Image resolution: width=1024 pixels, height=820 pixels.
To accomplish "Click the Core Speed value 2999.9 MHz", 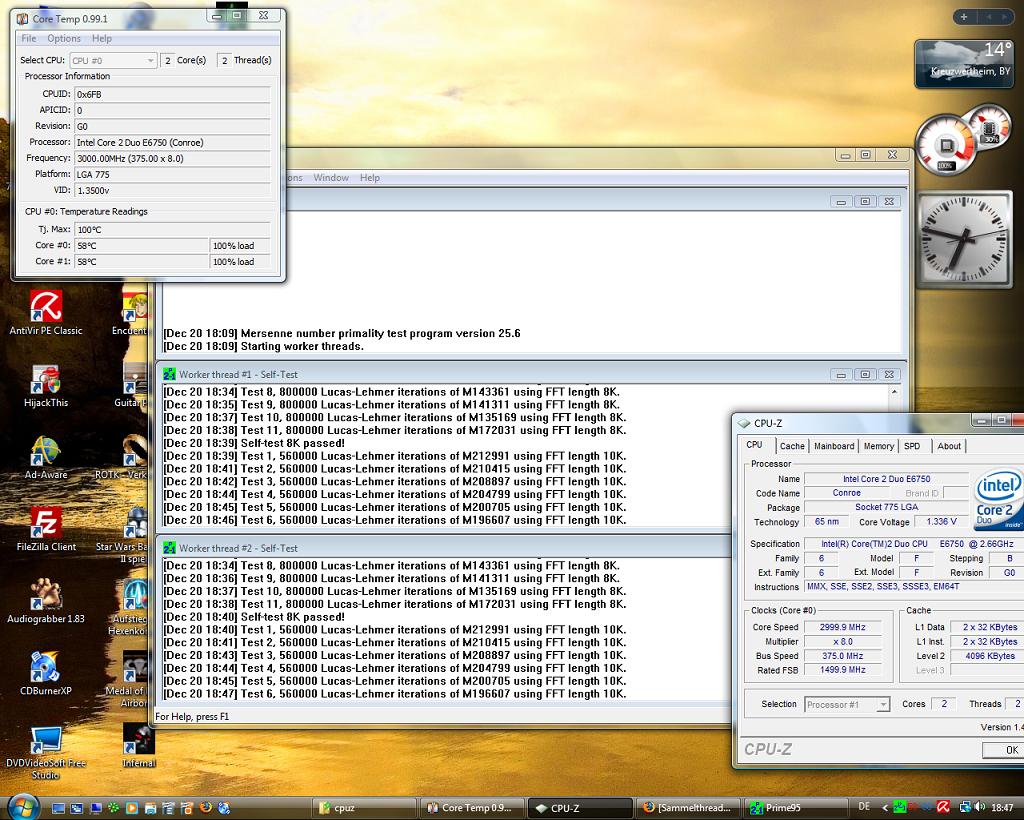I will pyautogui.click(x=843, y=627).
